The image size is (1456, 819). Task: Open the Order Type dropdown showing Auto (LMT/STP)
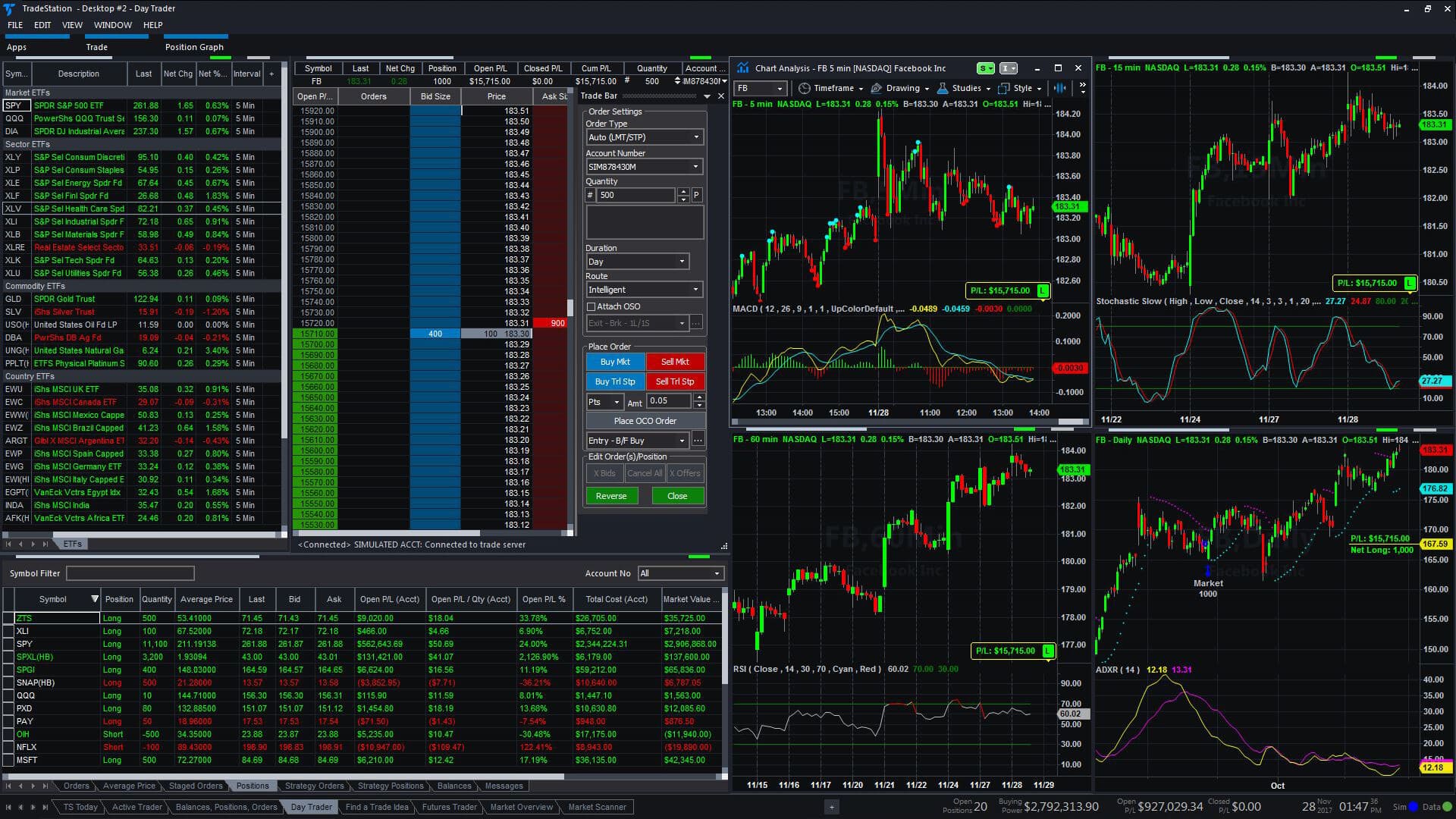(x=643, y=136)
